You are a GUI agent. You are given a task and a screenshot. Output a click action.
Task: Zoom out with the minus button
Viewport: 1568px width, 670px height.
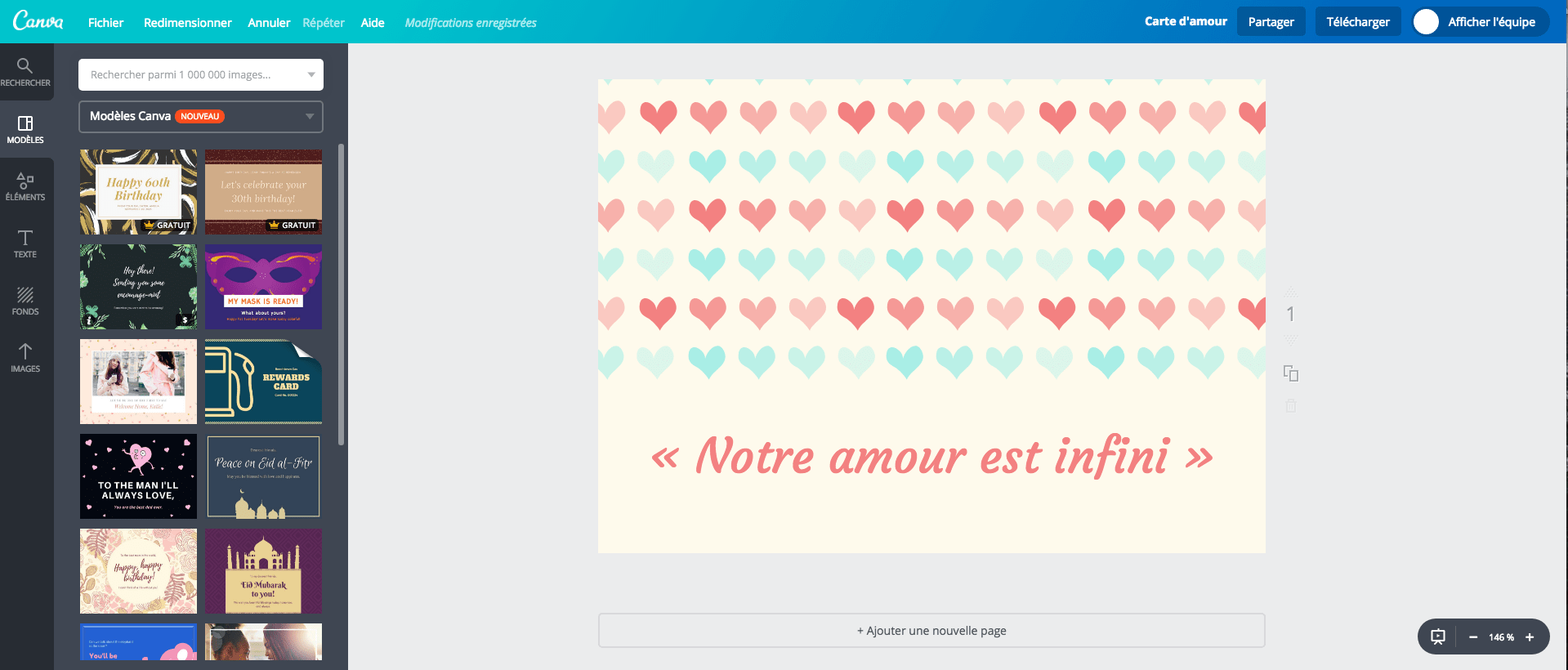[1472, 637]
